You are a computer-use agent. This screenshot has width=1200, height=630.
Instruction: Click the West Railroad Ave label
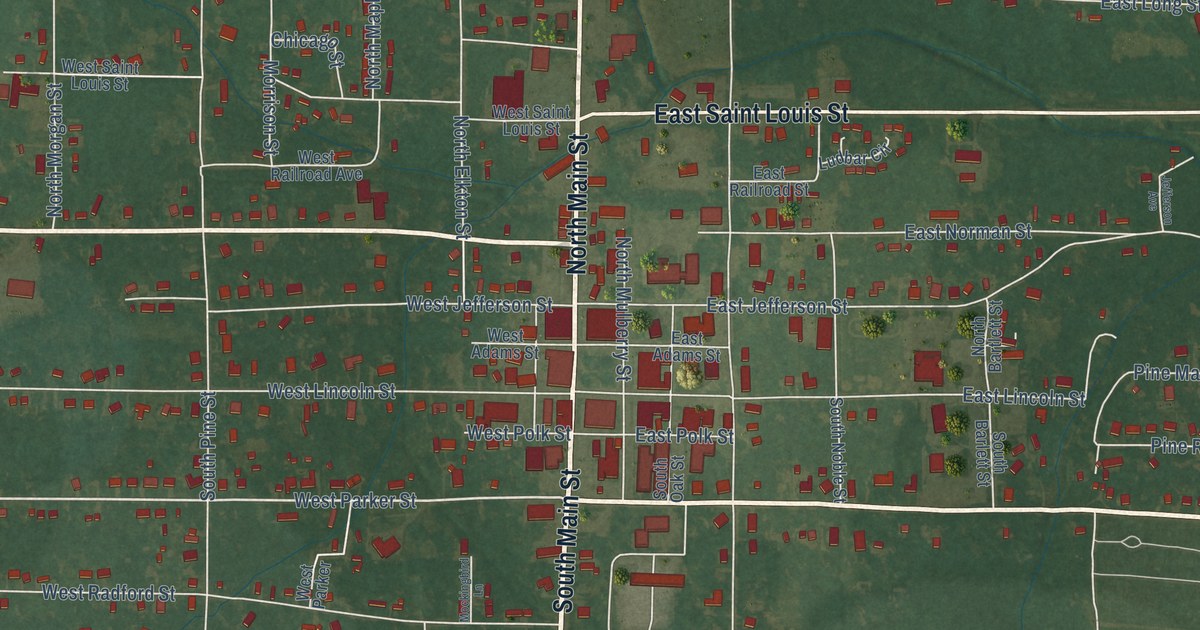[x=316, y=165]
